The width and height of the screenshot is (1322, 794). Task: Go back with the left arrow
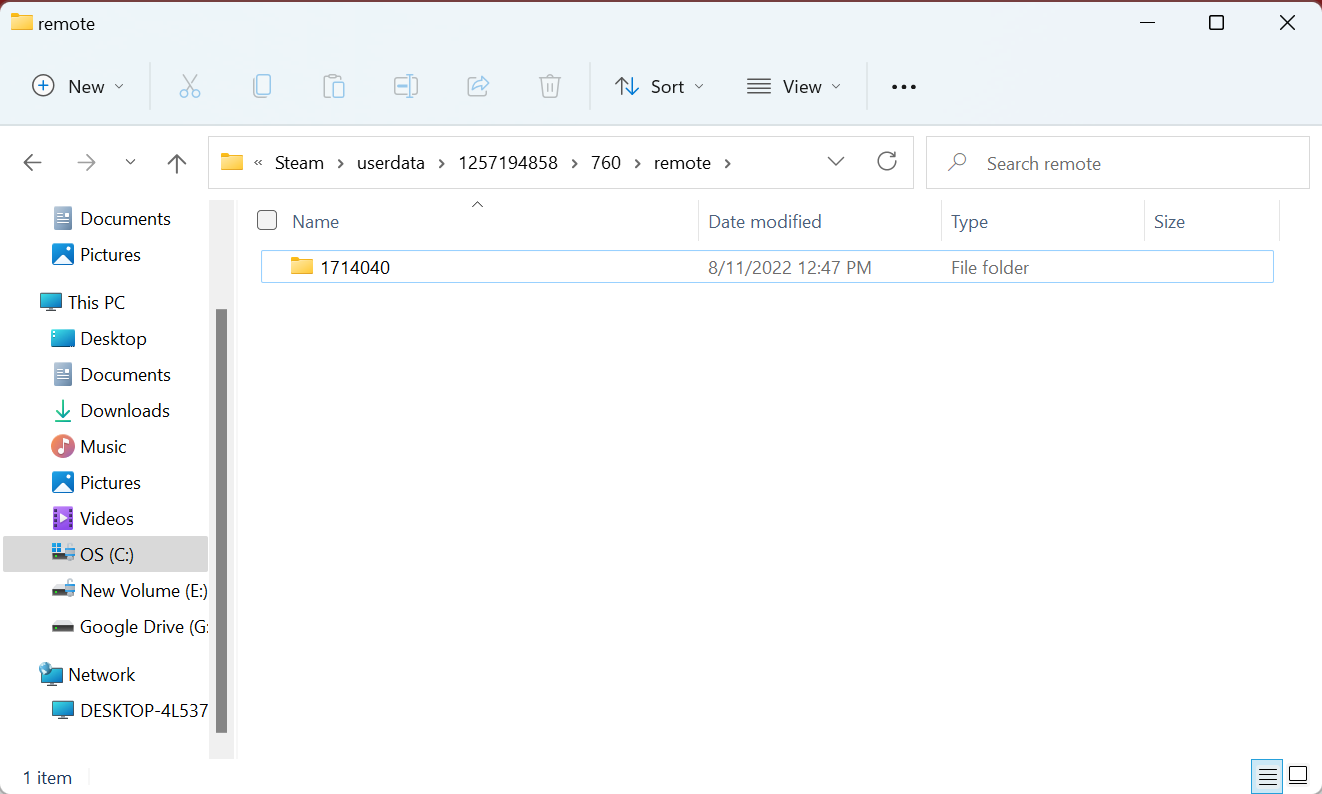32,163
